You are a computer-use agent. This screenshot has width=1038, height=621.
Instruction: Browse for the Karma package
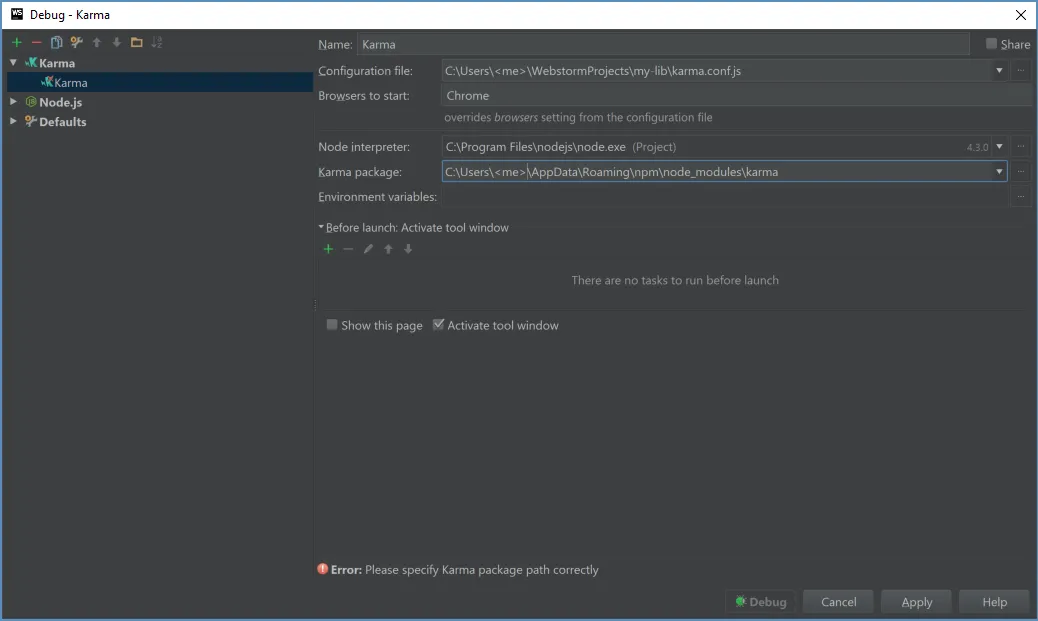tap(1021, 171)
